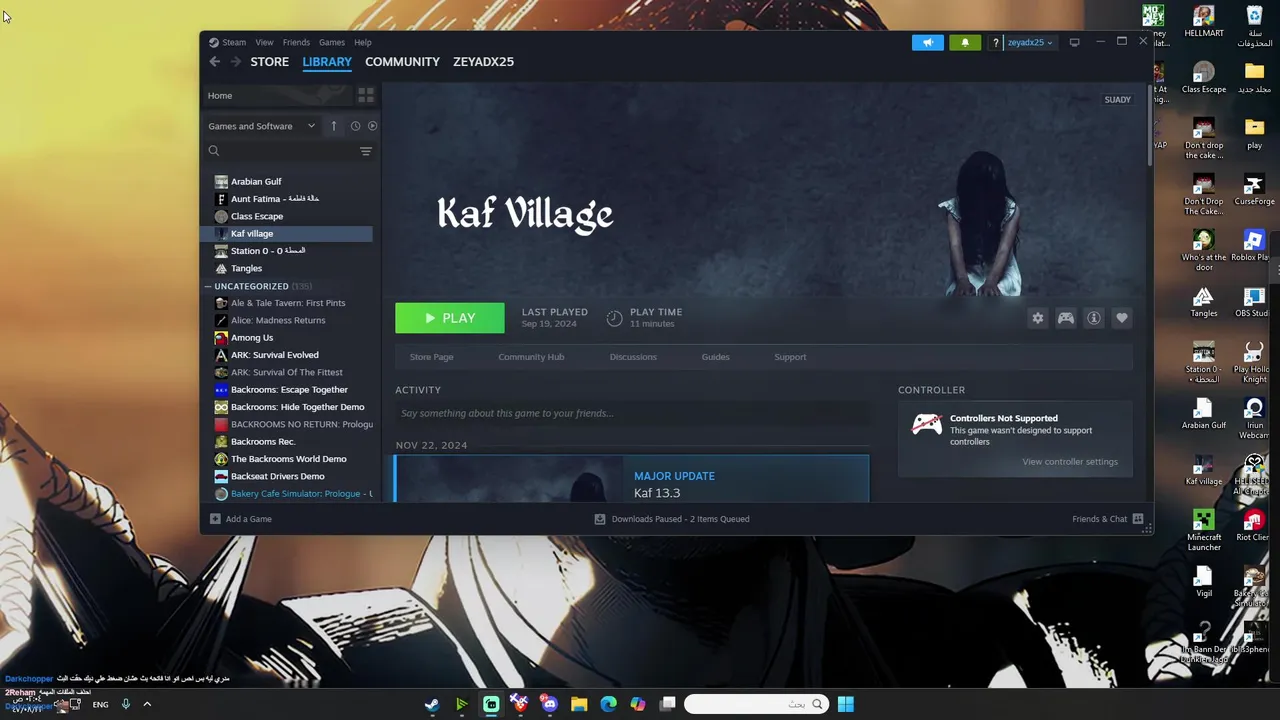Expand the zeyadx25 account dropdown
1280x720 pixels.
coord(1030,42)
